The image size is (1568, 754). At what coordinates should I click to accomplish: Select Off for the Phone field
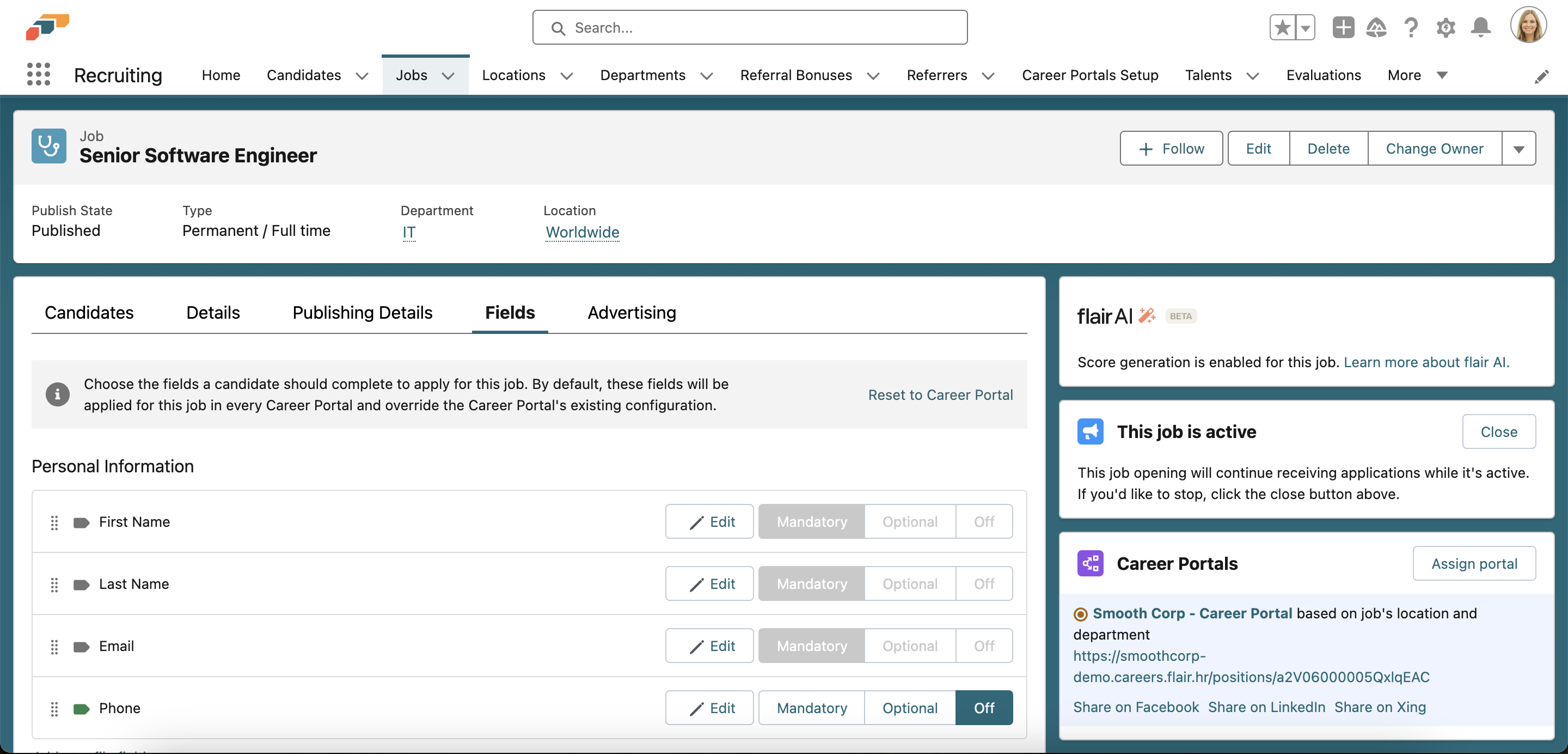pyautogui.click(x=984, y=708)
